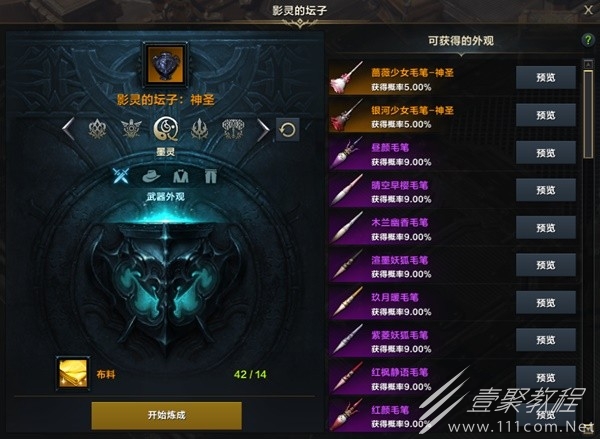
Task: Preview 蔷薇少女毛笔-神圣 appearance
Action: [546, 78]
